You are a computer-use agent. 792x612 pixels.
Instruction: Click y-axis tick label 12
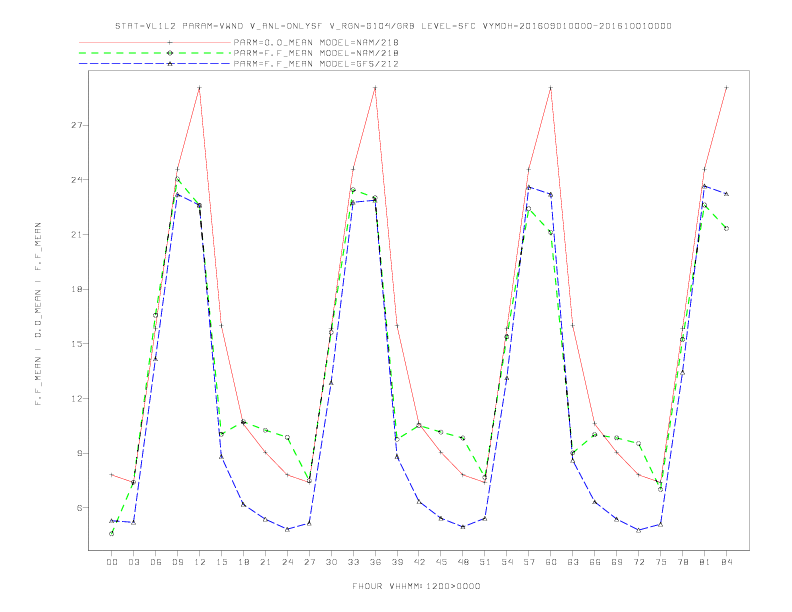pyautogui.click(x=76, y=398)
